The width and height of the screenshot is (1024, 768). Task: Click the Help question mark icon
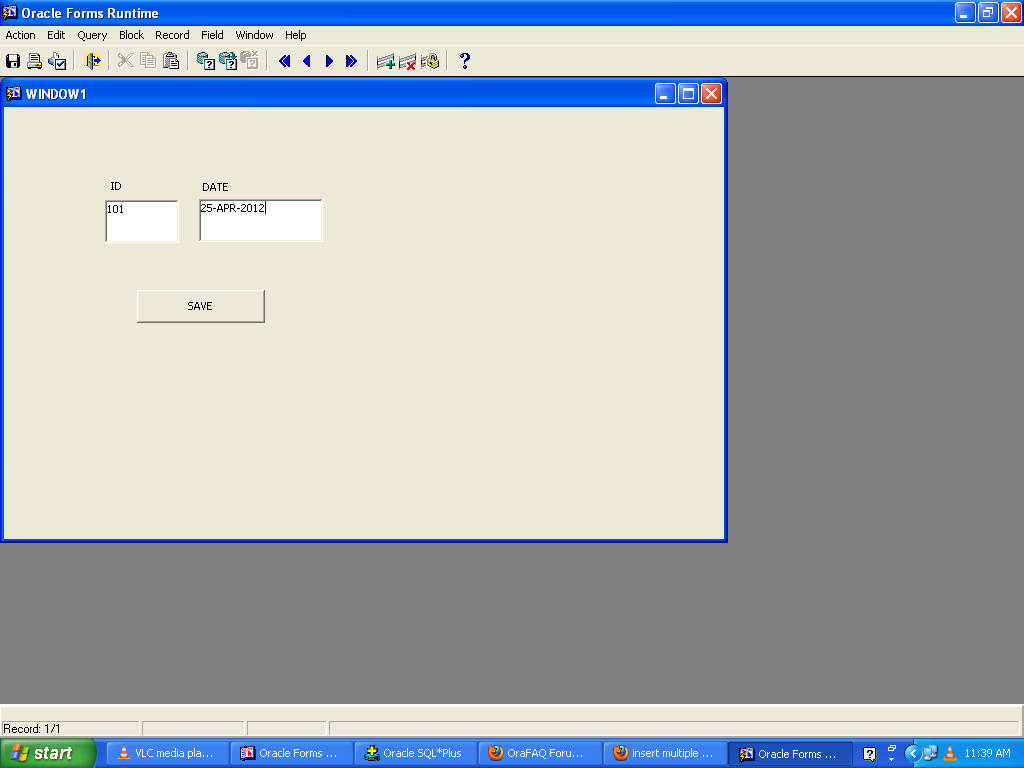point(464,61)
